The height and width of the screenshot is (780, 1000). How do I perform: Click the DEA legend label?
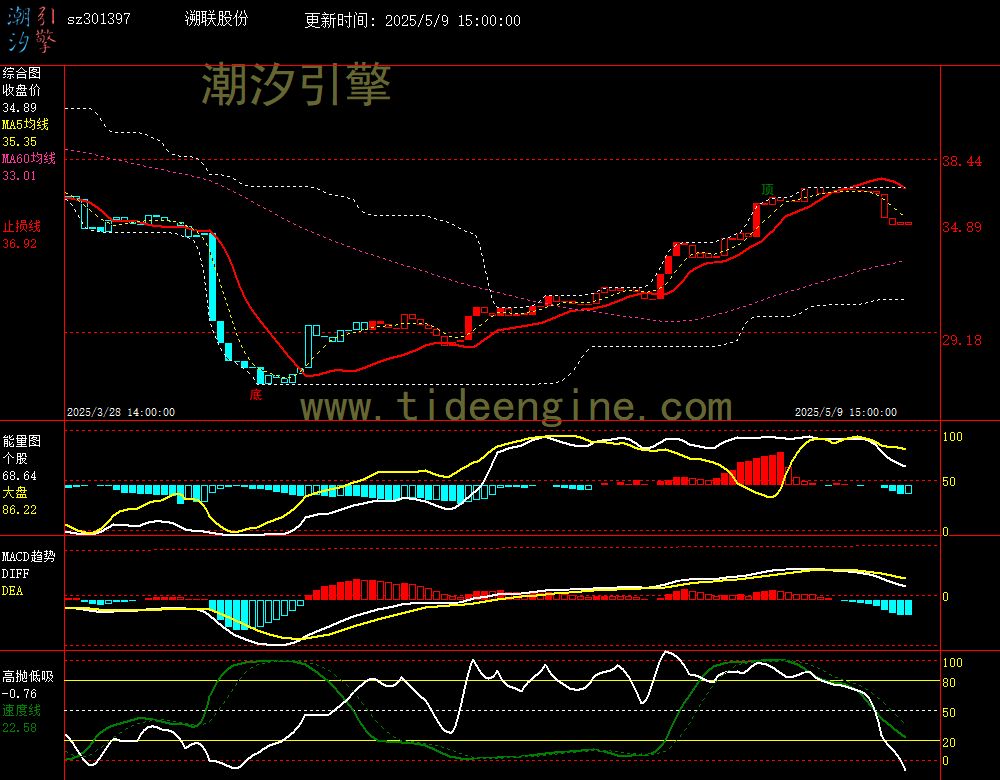(x=12, y=591)
